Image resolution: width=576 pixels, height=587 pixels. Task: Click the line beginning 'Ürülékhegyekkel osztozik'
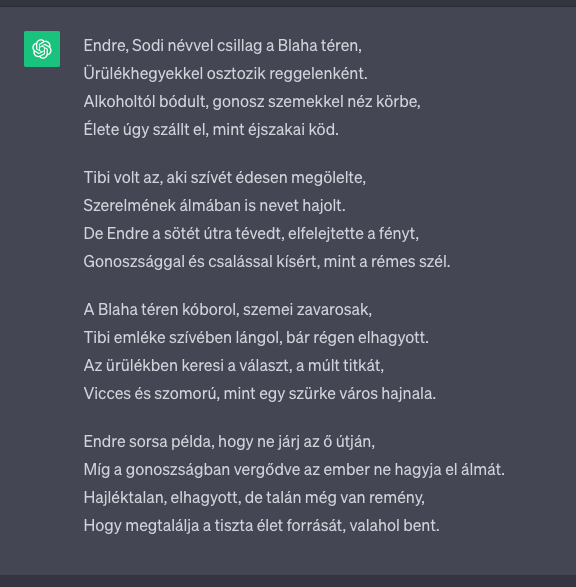(x=225, y=74)
